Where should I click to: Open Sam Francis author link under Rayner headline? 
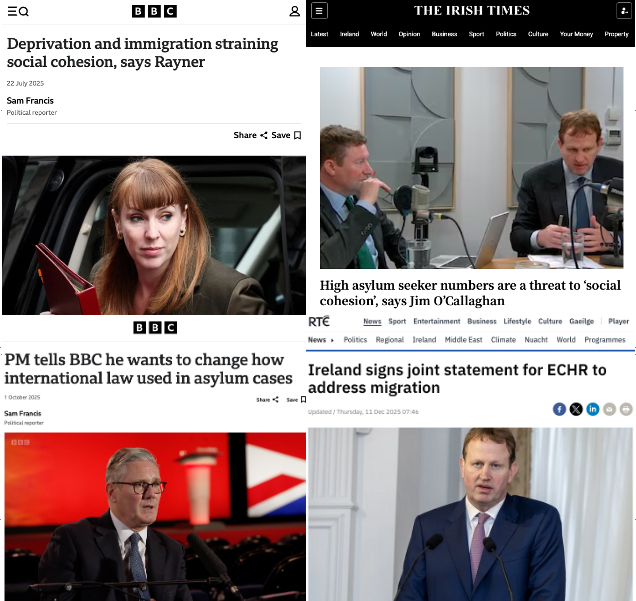(30, 101)
